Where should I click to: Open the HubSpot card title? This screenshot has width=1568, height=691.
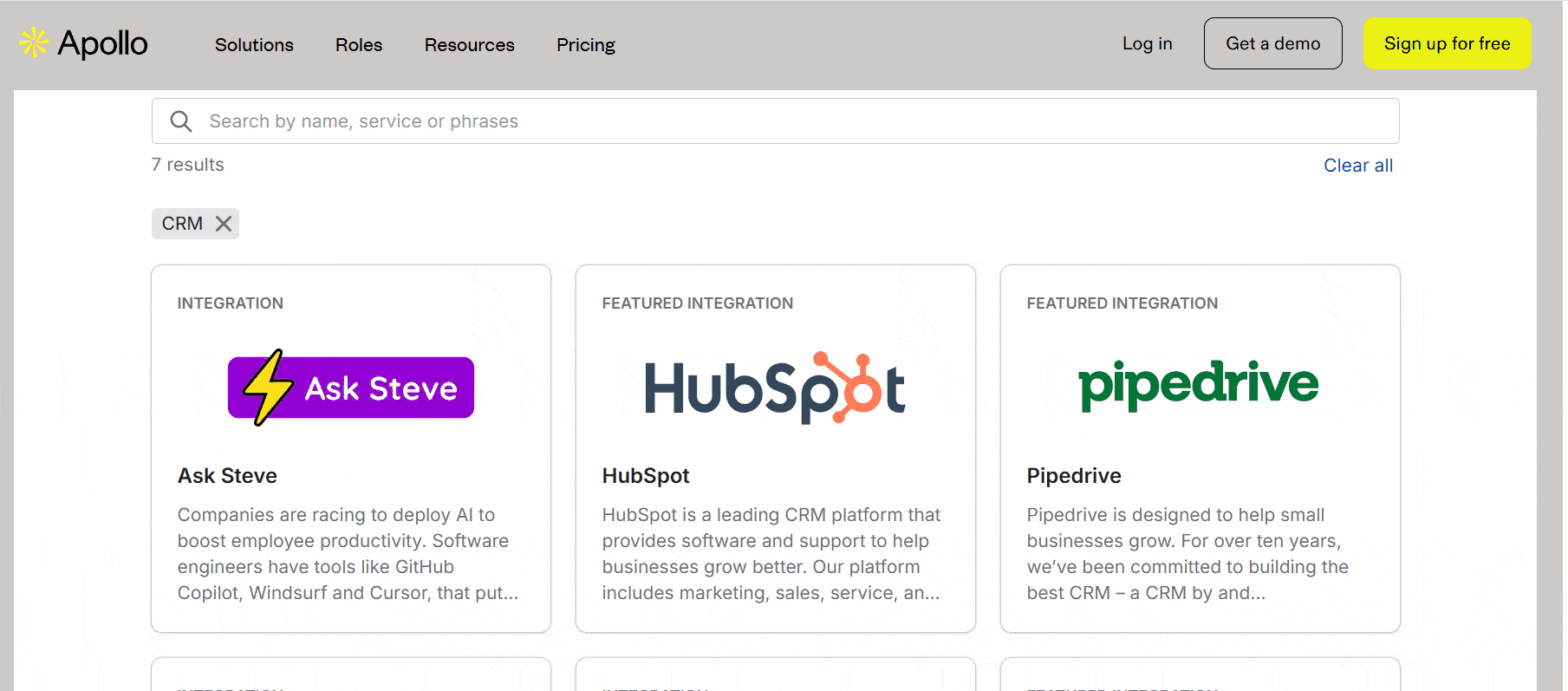[646, 476]
